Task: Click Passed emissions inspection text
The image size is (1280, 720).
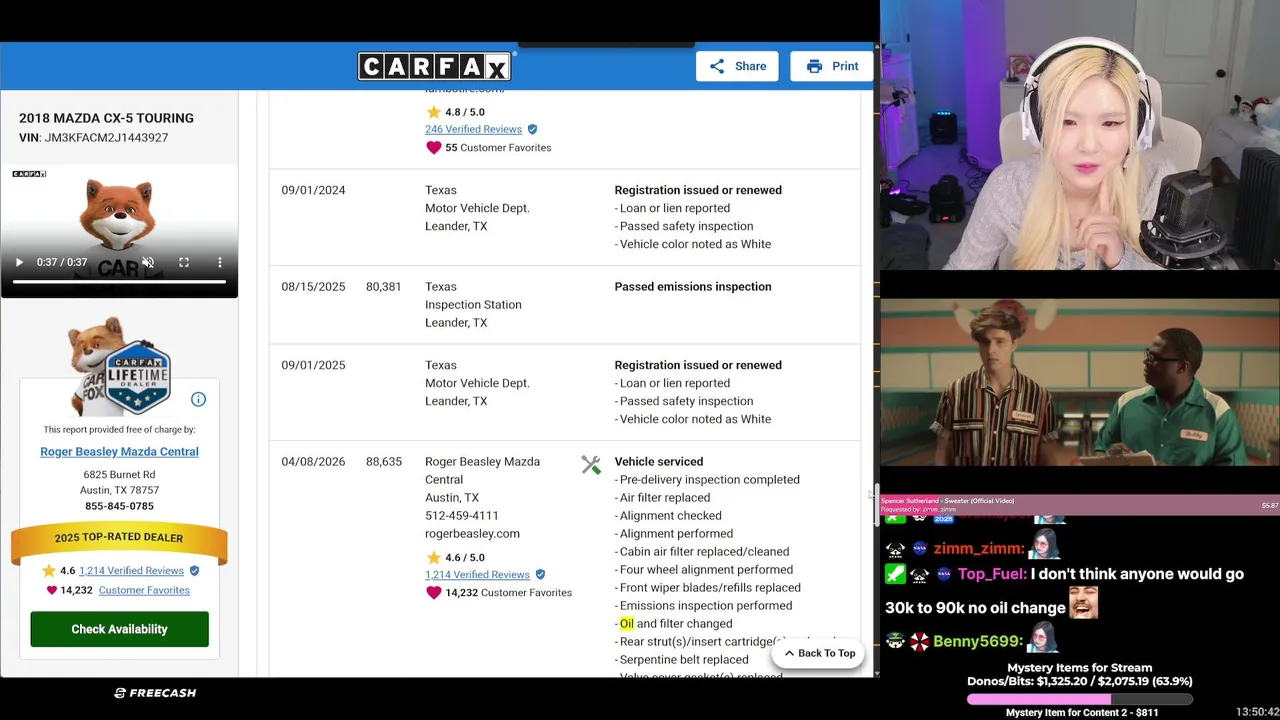Action: [x=693, y=286]
